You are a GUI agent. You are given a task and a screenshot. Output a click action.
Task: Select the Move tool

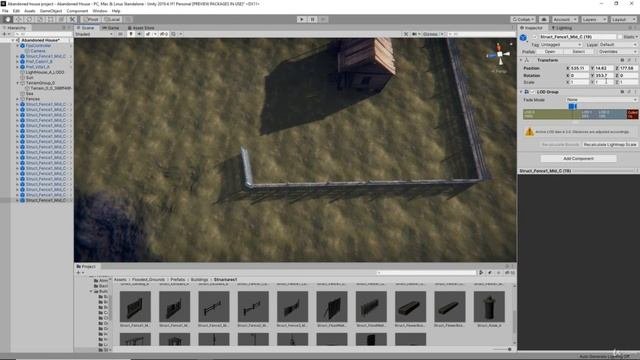click(x=18, y=19)
